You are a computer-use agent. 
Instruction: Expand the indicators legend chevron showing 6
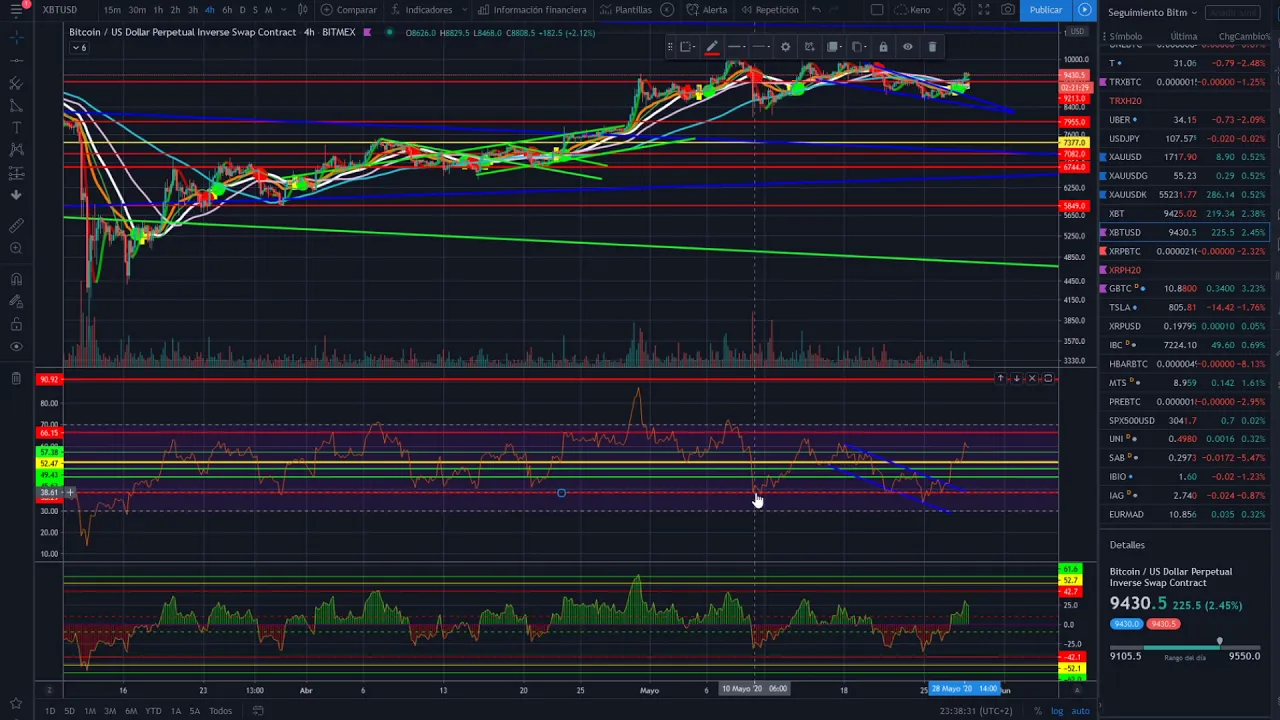78,47
